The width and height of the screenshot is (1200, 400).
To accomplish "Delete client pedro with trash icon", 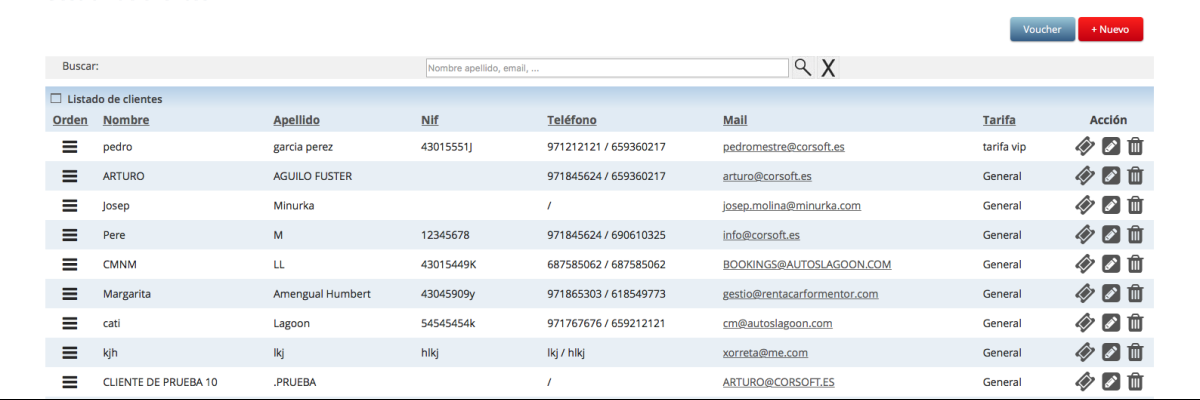I will click(x=1135, y=147).
